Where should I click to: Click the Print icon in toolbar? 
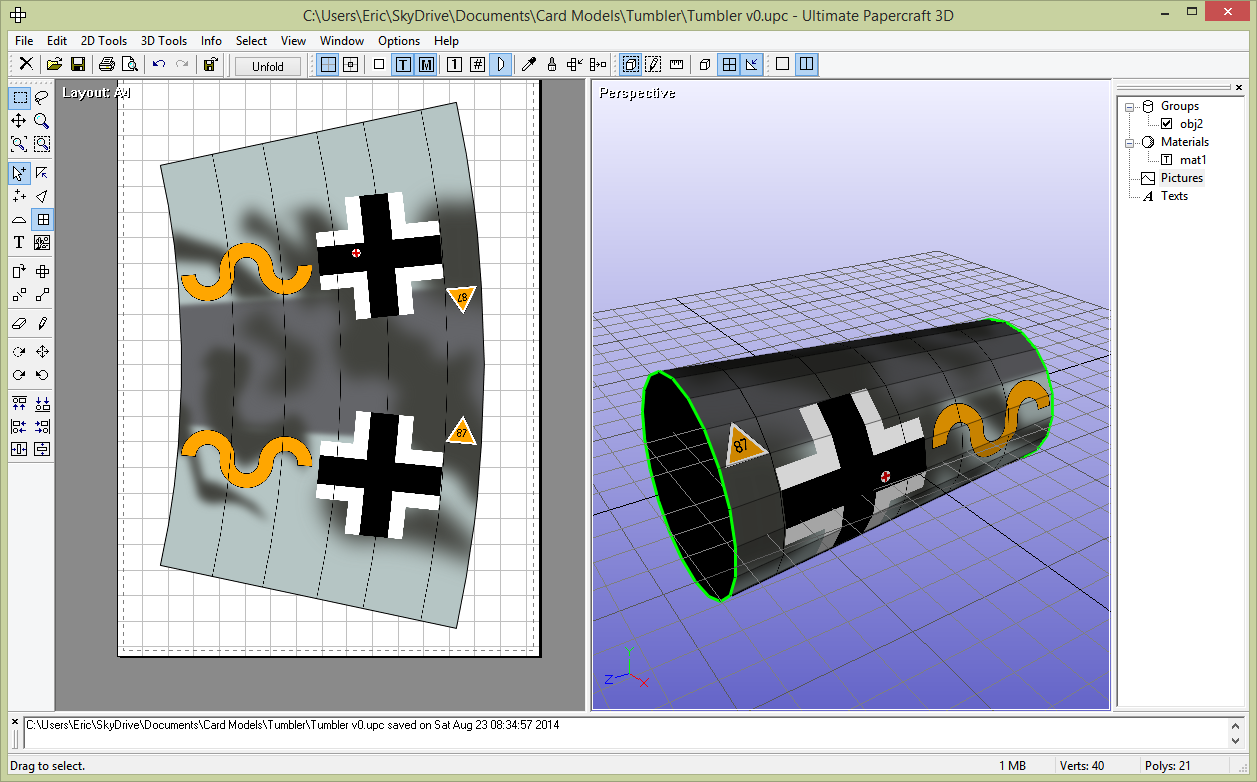tap(106, 65)
